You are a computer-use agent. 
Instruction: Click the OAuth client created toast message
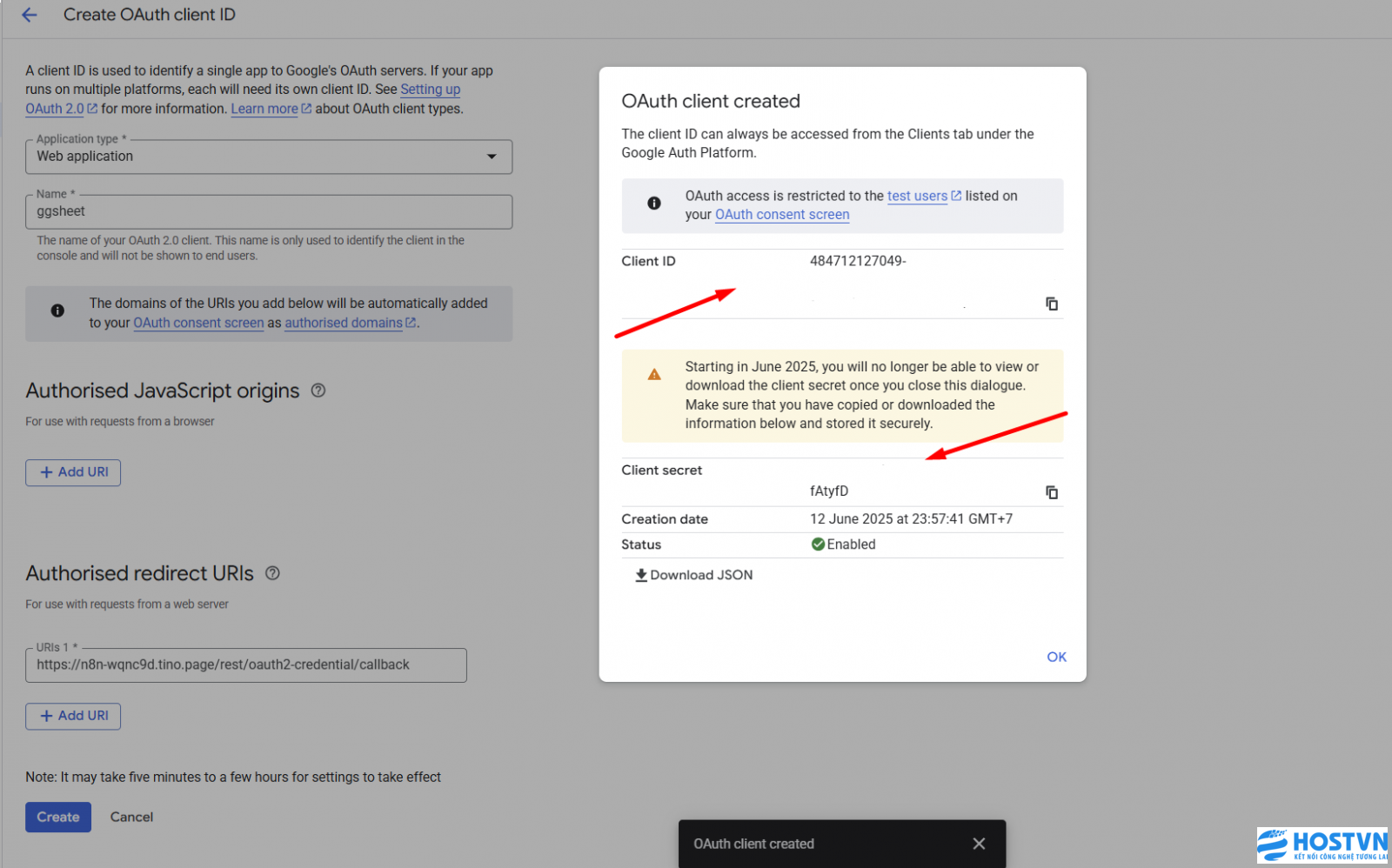(x=753, y=844)
